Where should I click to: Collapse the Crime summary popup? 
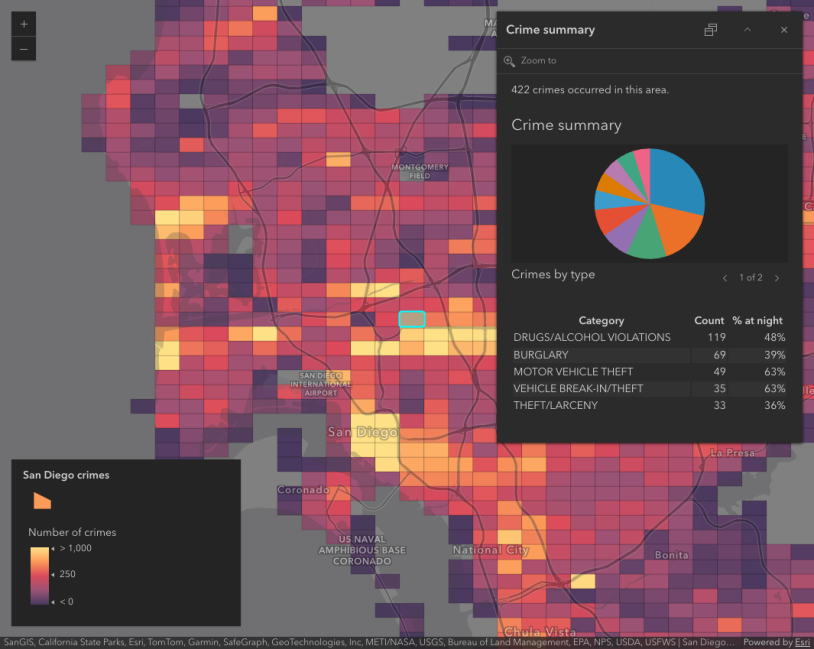pyautogui.click(x=747, y=29)
